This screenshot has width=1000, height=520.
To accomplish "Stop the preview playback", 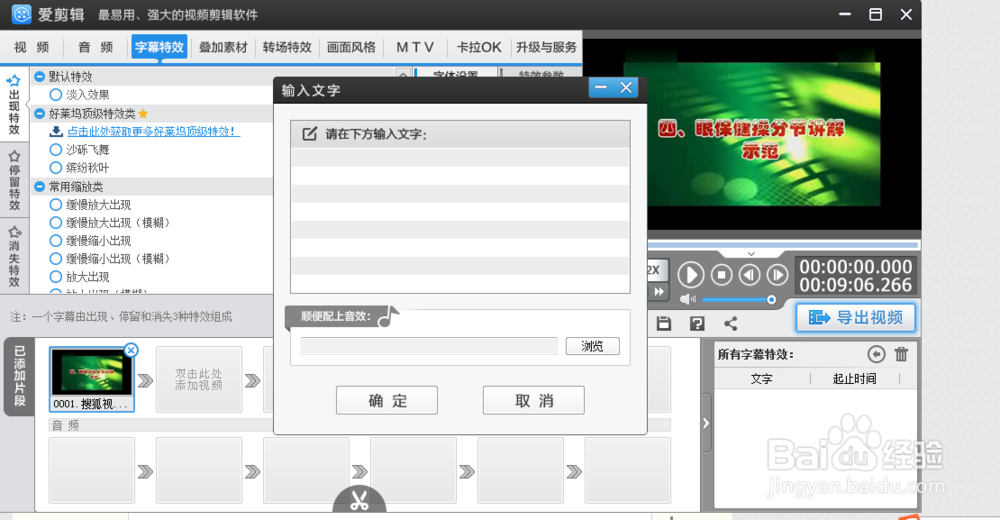I will [721, 275].
